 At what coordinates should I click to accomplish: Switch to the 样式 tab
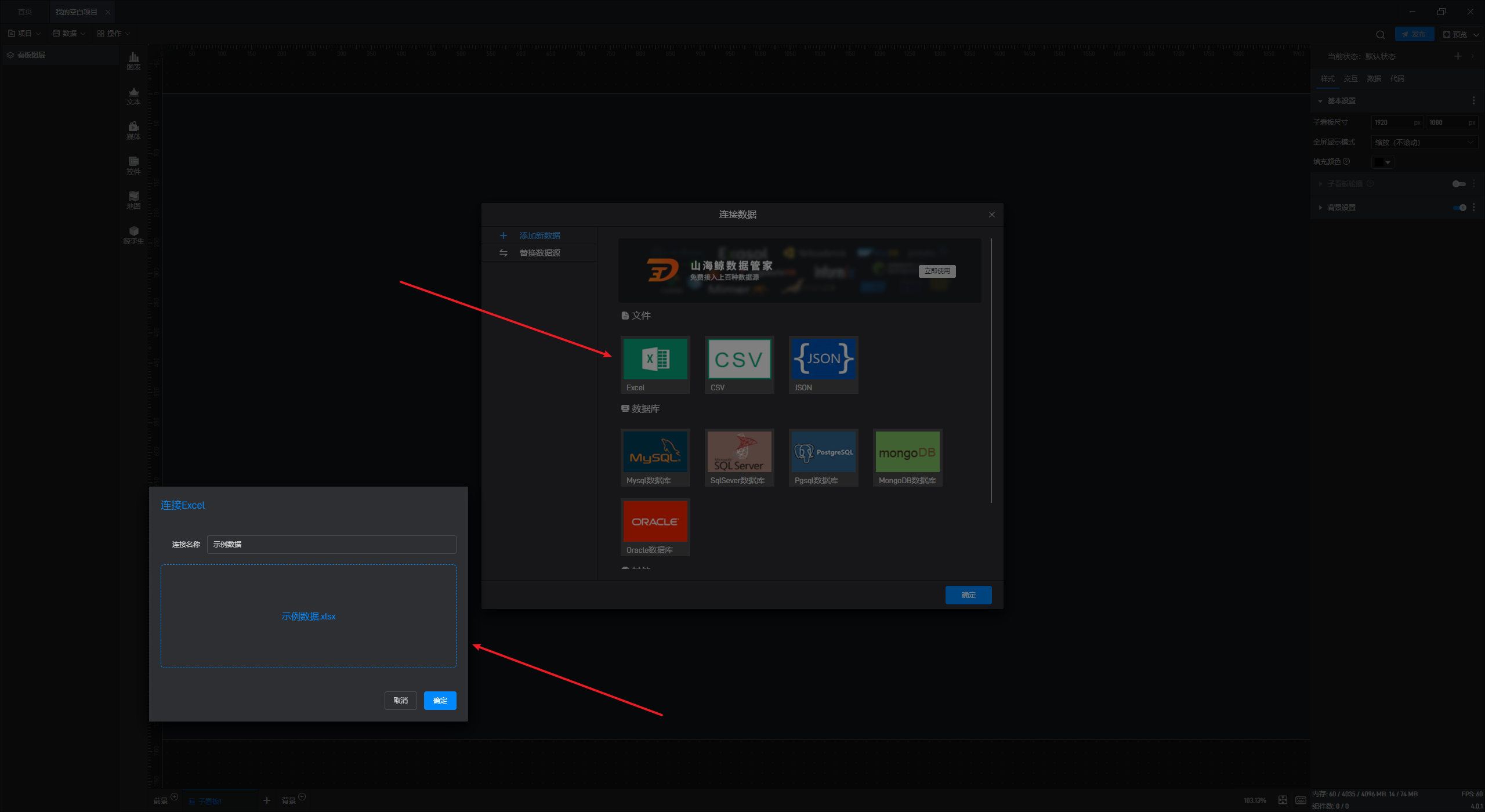[x=1327, y=79]
